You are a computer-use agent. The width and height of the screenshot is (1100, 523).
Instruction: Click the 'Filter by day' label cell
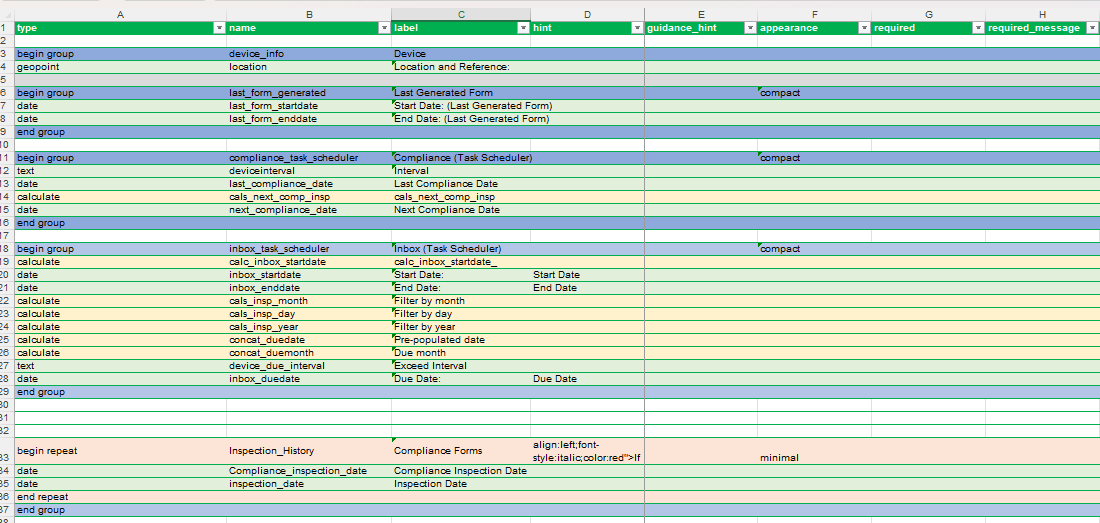point(461,314)
